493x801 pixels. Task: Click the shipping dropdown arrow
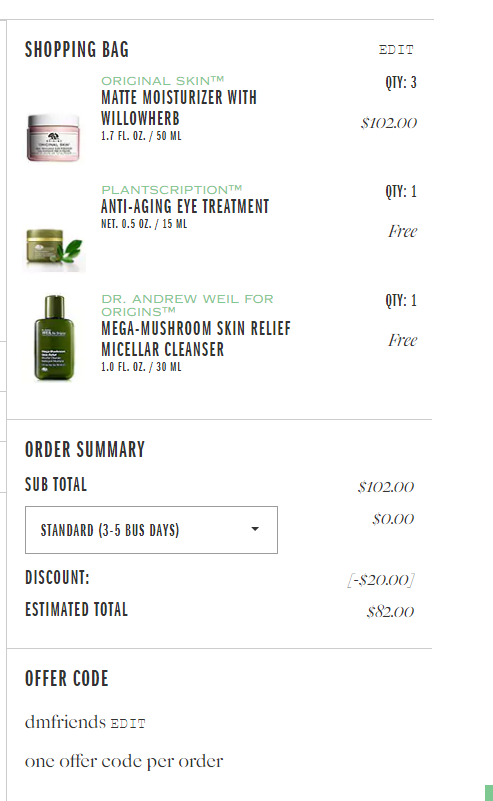point(255,529)
